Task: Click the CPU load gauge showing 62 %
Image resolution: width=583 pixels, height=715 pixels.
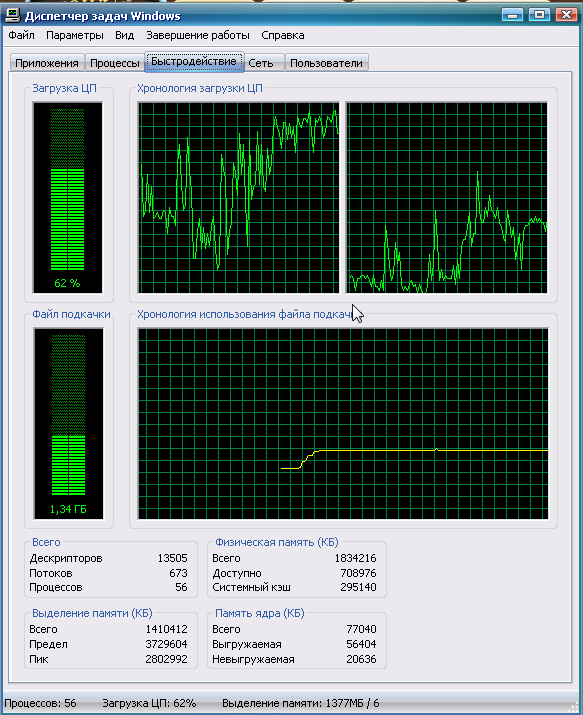Action: [67, 197]
